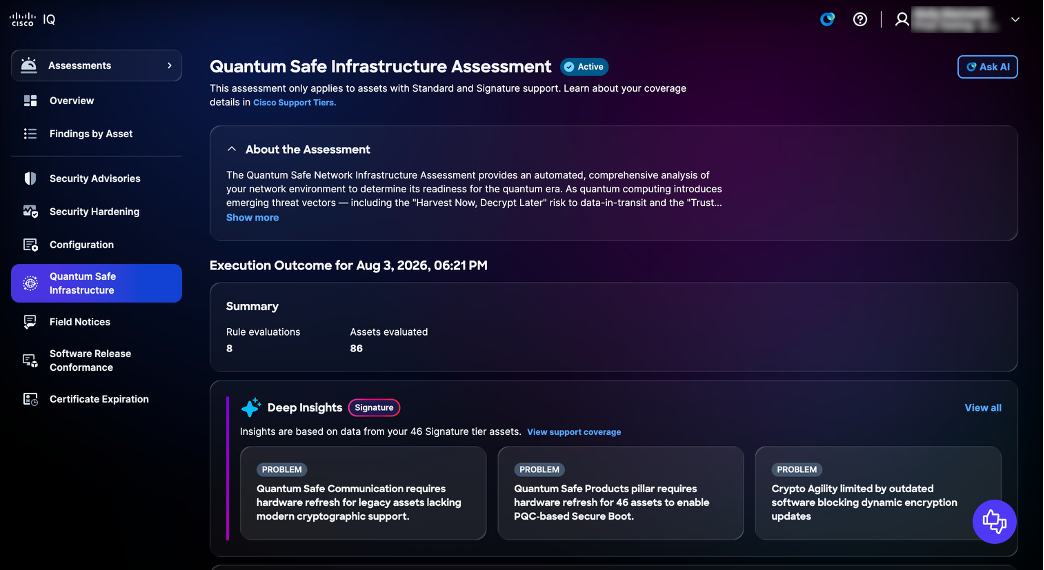The width and height of the screenshot is (1044, 570).
Task: Open the help question mark icon
Action: click(x=860, y=19)
